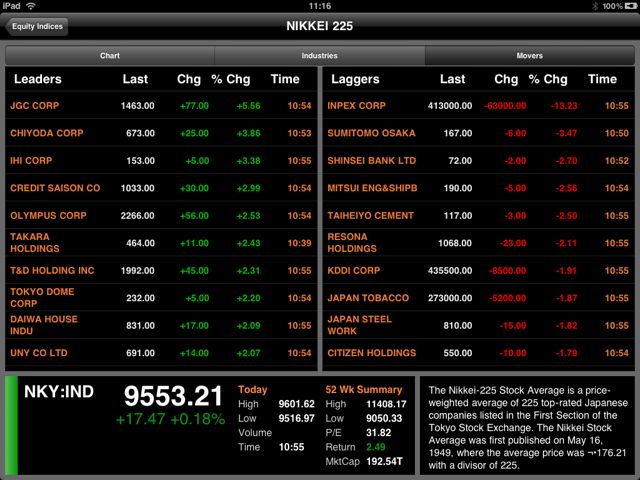Tap the 11:16 clock in status bar
The width and height of the screenshot is (640, 480).
(x=320, y=6)
